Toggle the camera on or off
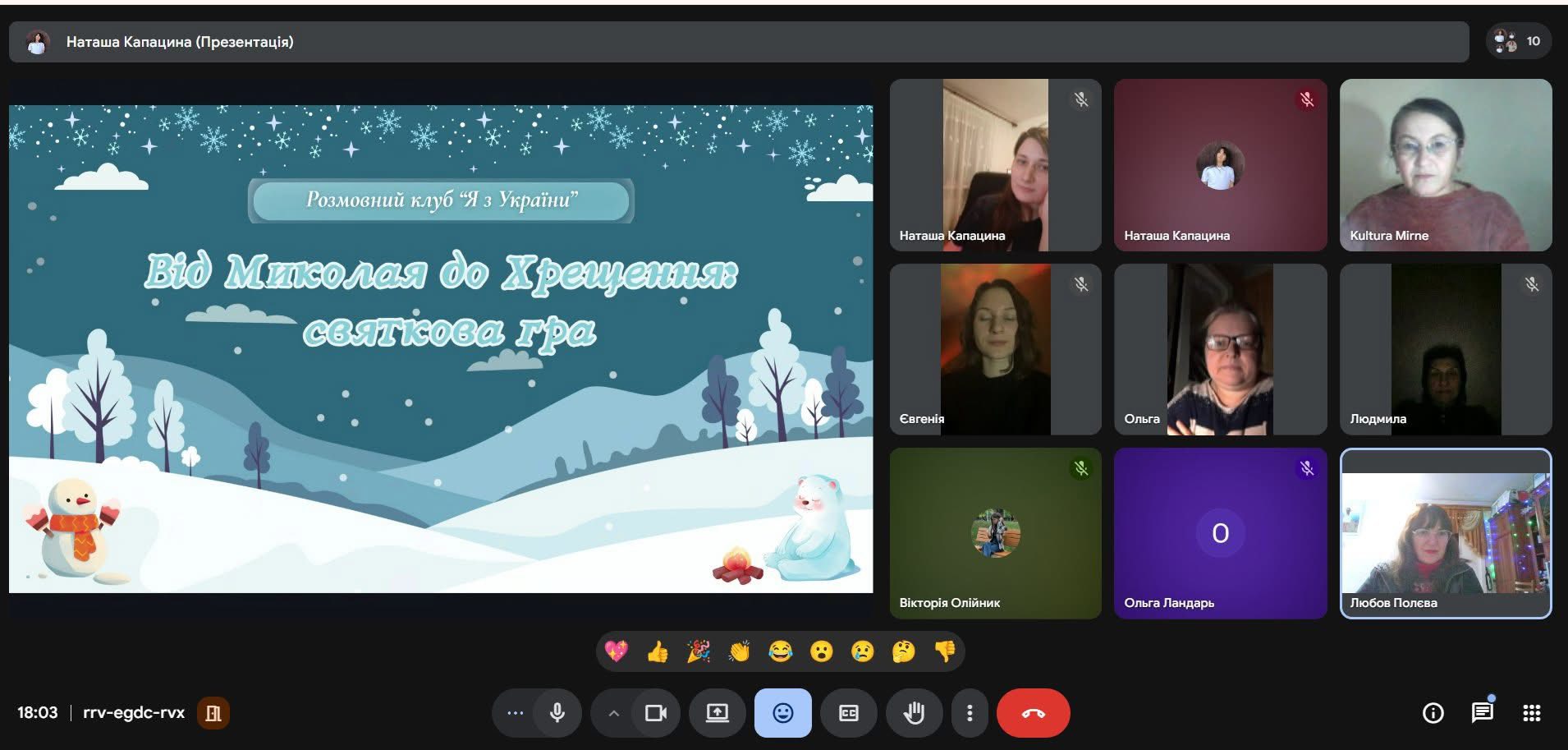The image size is (1568, 750). tap(655, 713)
